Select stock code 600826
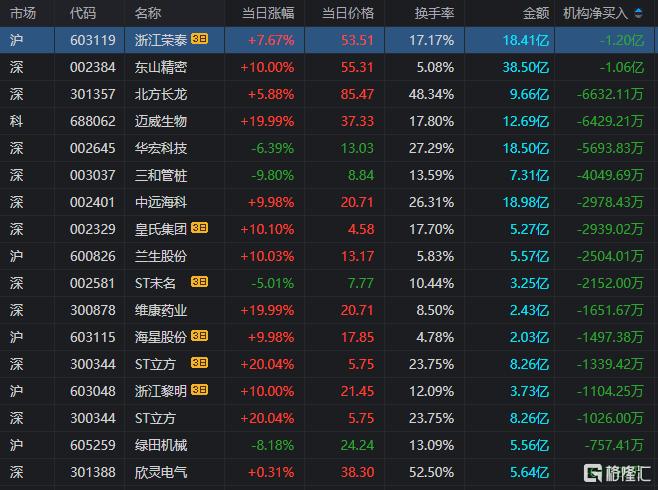Image resolution: width=658 pixels, height=490 pixels. 93,256
